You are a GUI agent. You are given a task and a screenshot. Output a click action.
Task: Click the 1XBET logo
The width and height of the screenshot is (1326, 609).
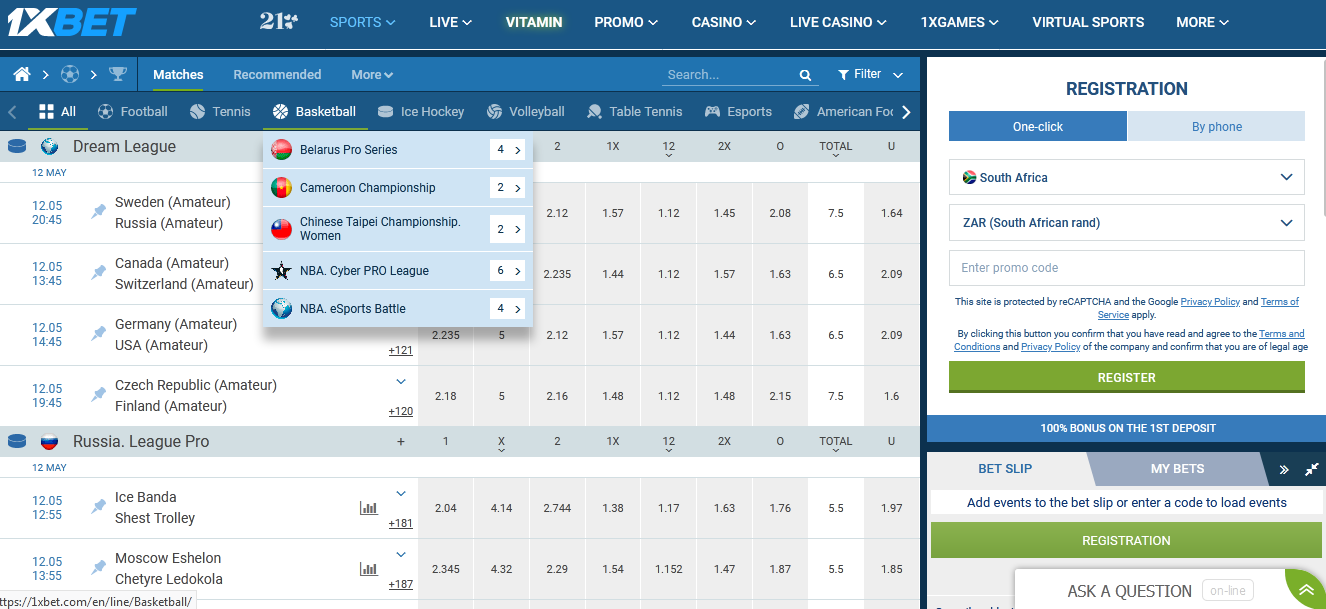coord(72,21)
